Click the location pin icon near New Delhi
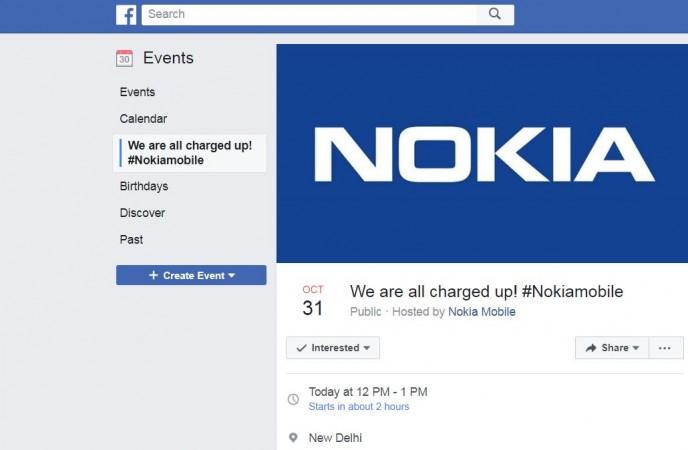 293,438
